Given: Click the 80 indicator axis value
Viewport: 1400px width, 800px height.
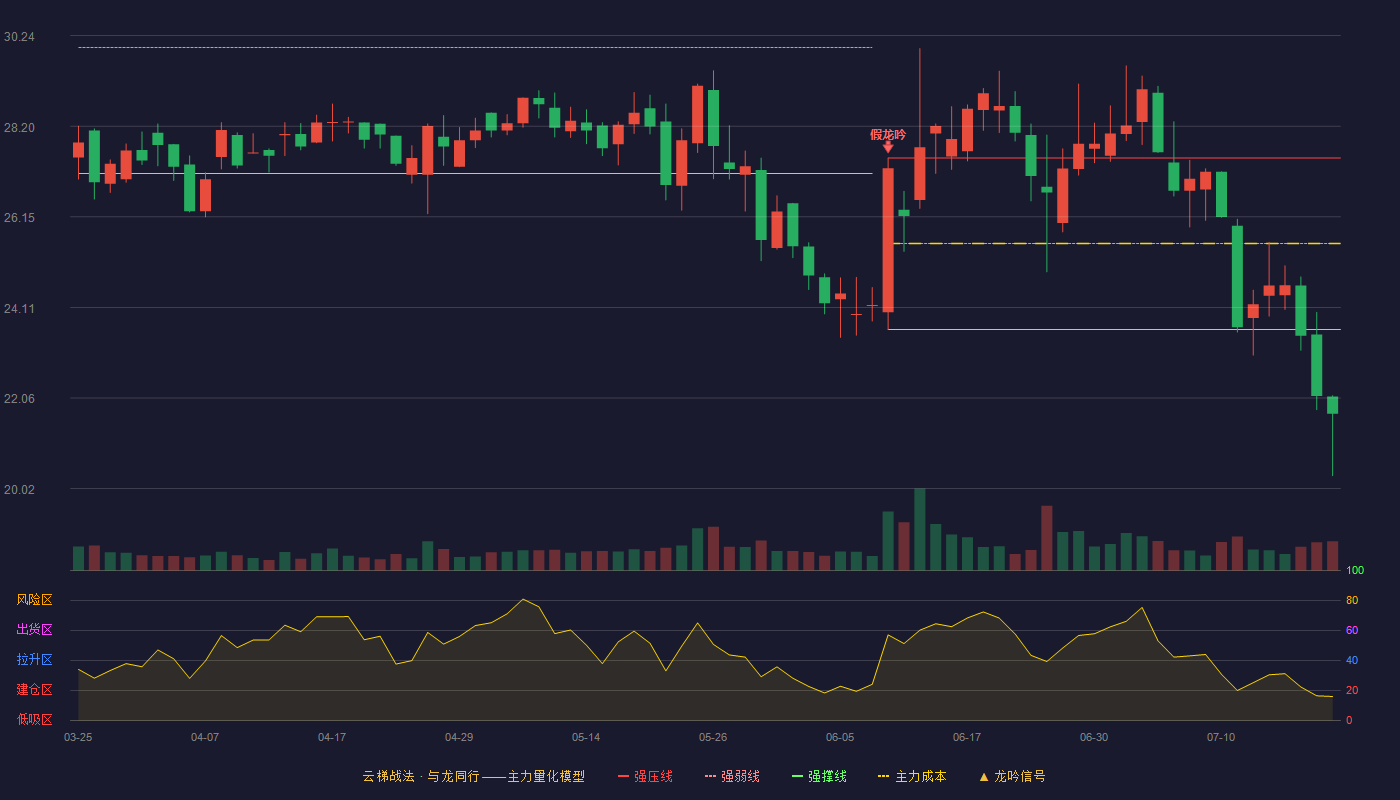Looking at the screenshot, I should (x=1352, y=600).
